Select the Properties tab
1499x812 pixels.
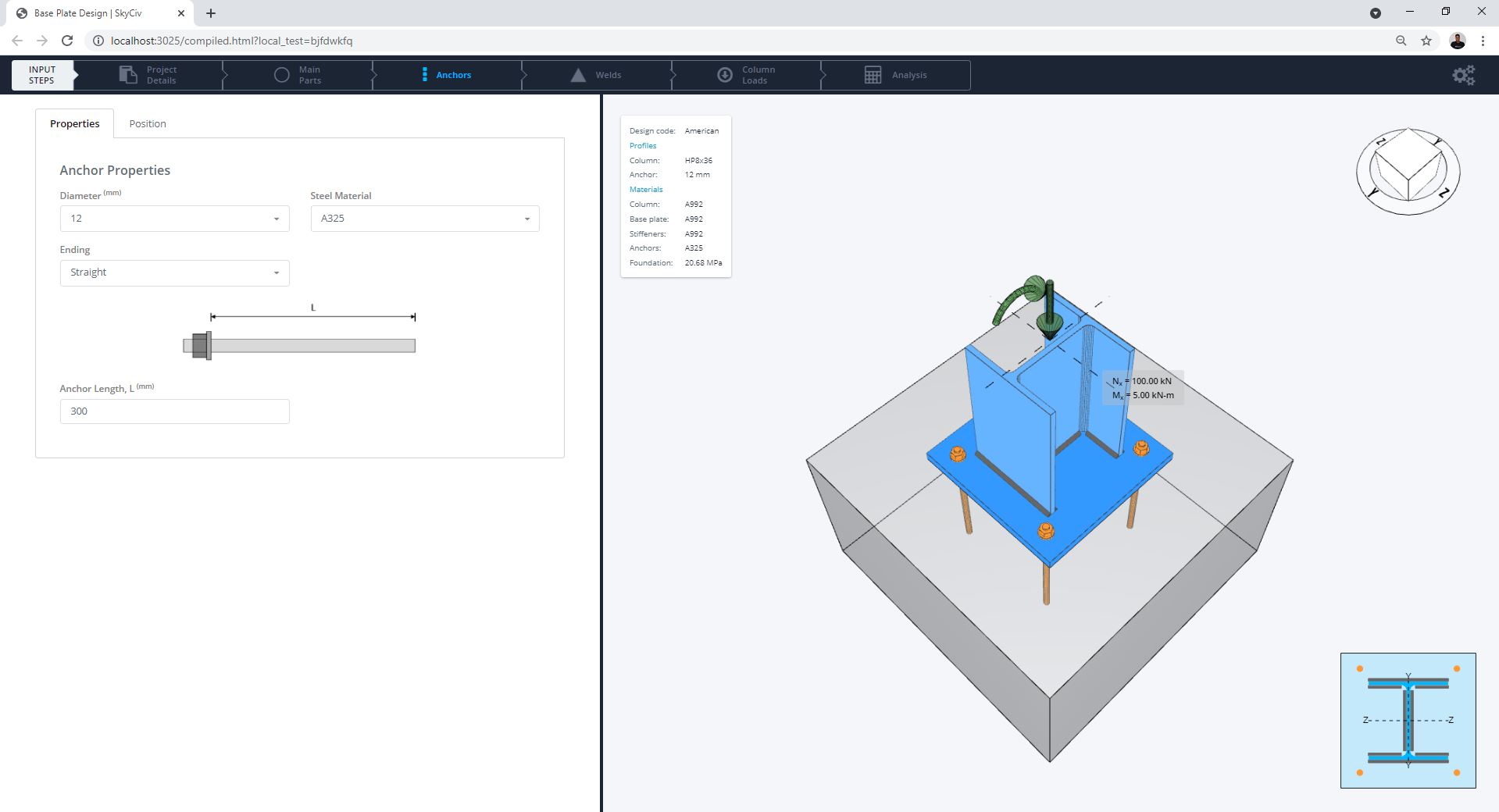click(74, 123)
